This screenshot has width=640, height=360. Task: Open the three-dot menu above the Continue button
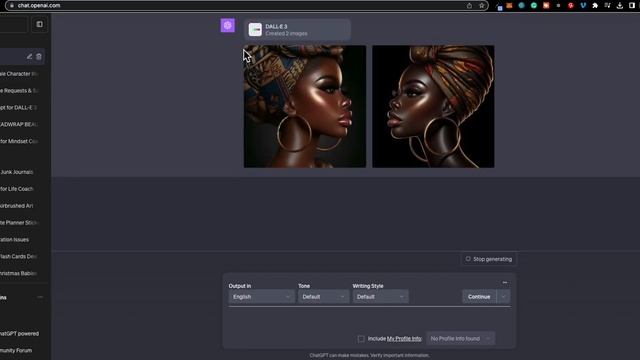click(x=505, y=282)
